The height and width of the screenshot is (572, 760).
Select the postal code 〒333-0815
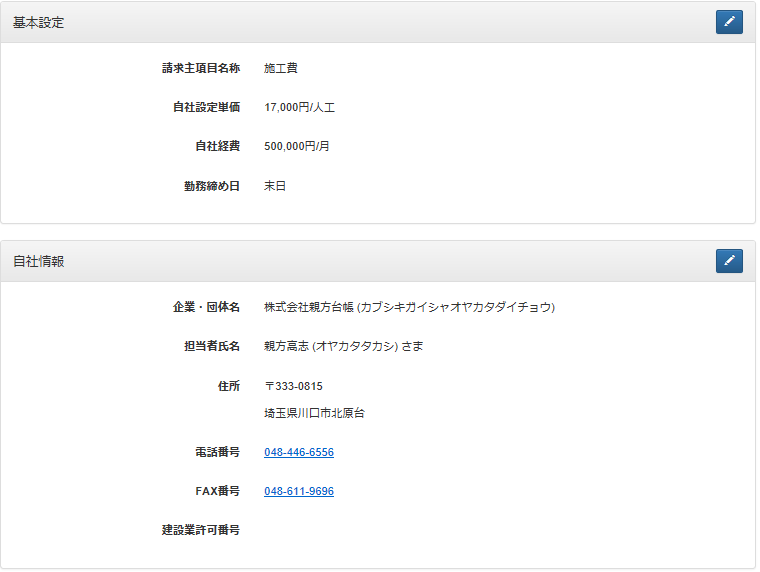(293, 386)
